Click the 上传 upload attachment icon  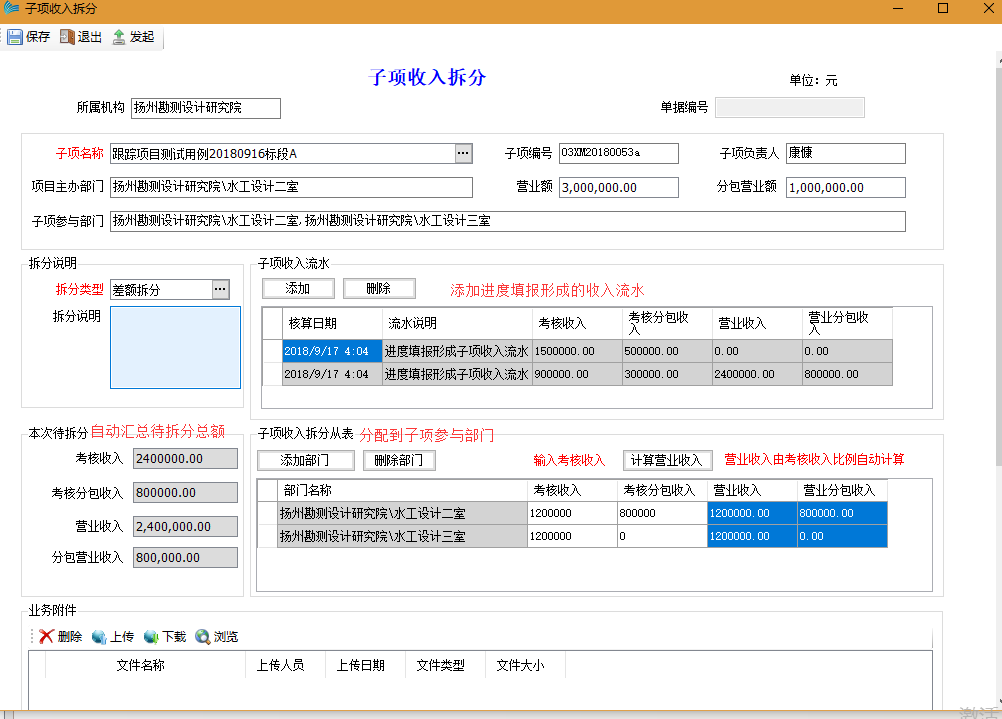pos(99,637)
